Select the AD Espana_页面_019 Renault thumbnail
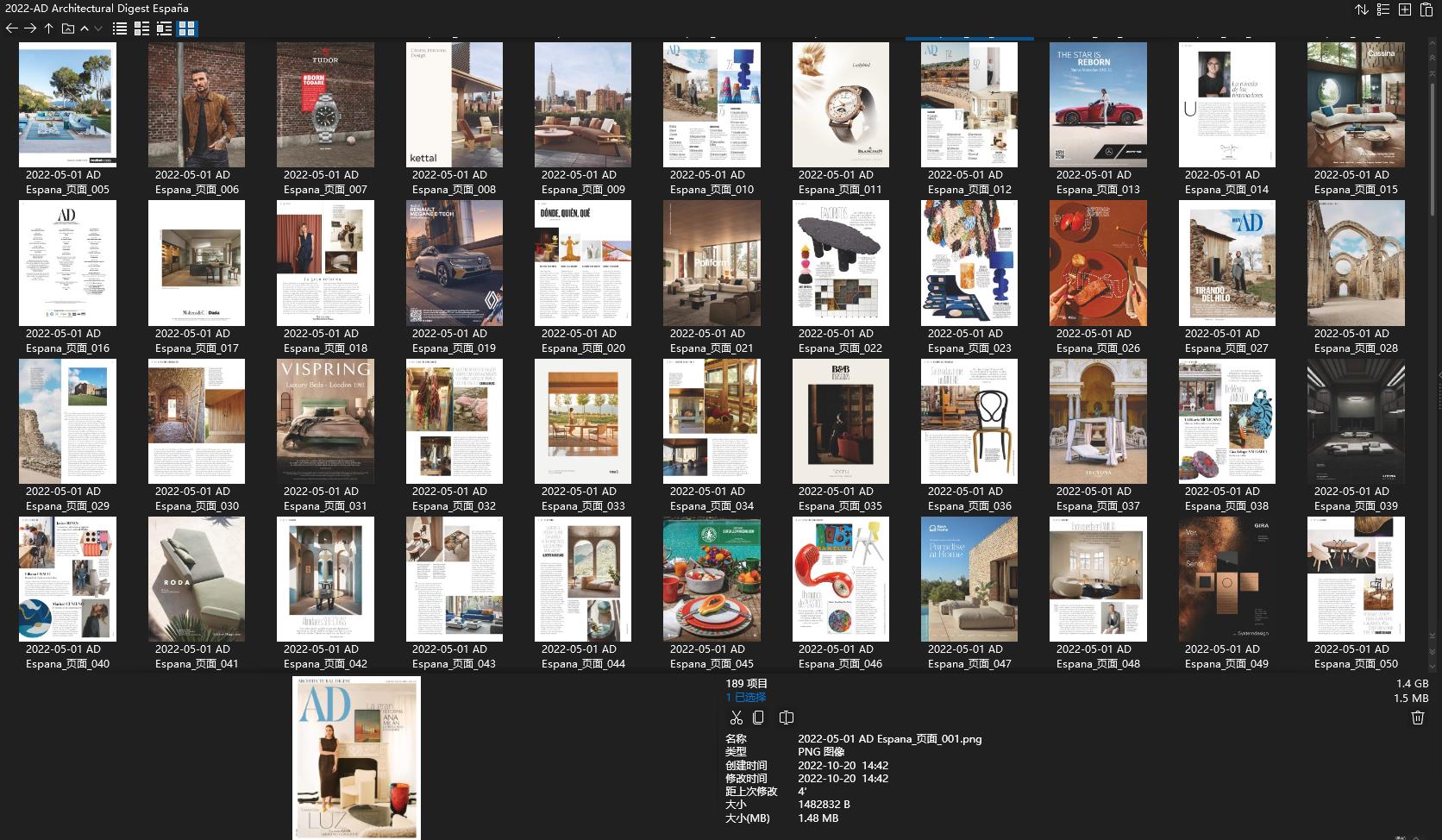The width and height of the screenshot is (1442, 840). [x=455, y=262]
